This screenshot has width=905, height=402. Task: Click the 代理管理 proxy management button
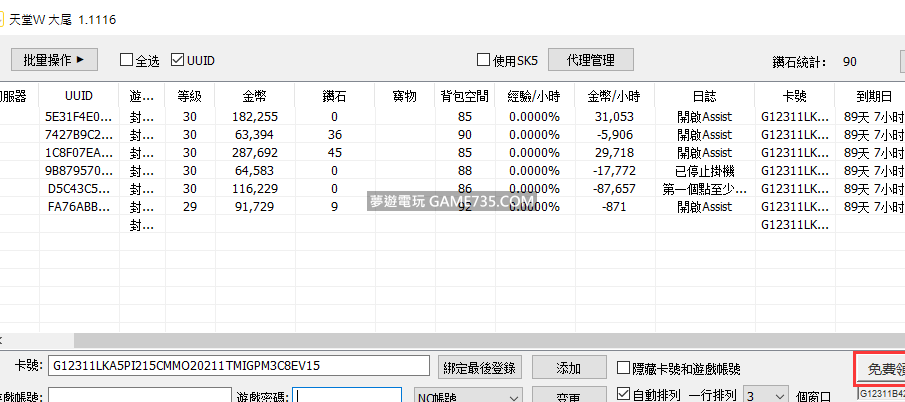tap(589, 60)
